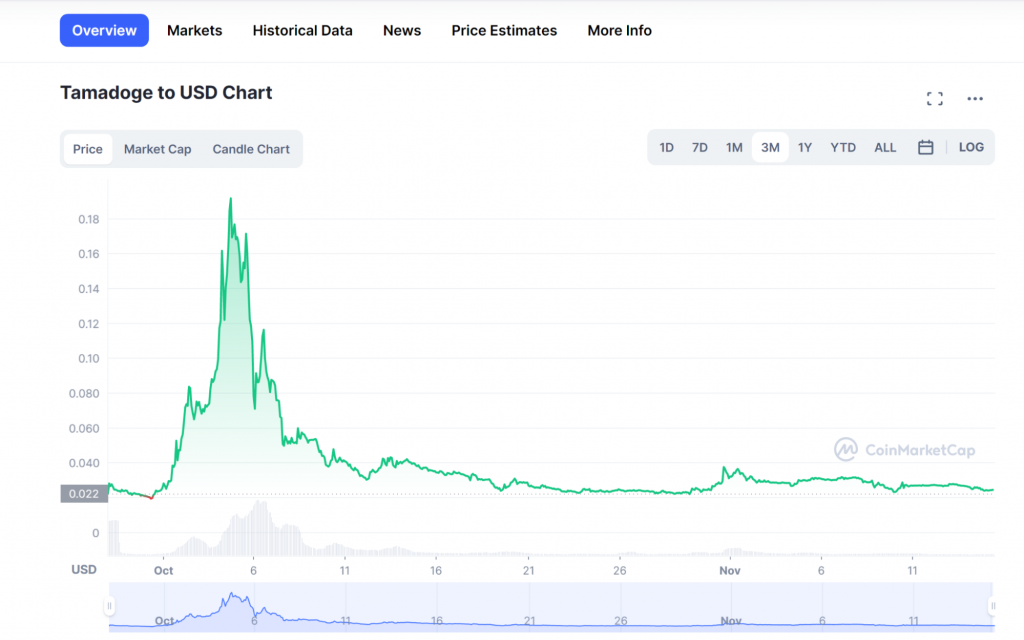Select the 1D time range icon button
The width and height of the screenshot is (1024, 640).
(x=666, y=146)
